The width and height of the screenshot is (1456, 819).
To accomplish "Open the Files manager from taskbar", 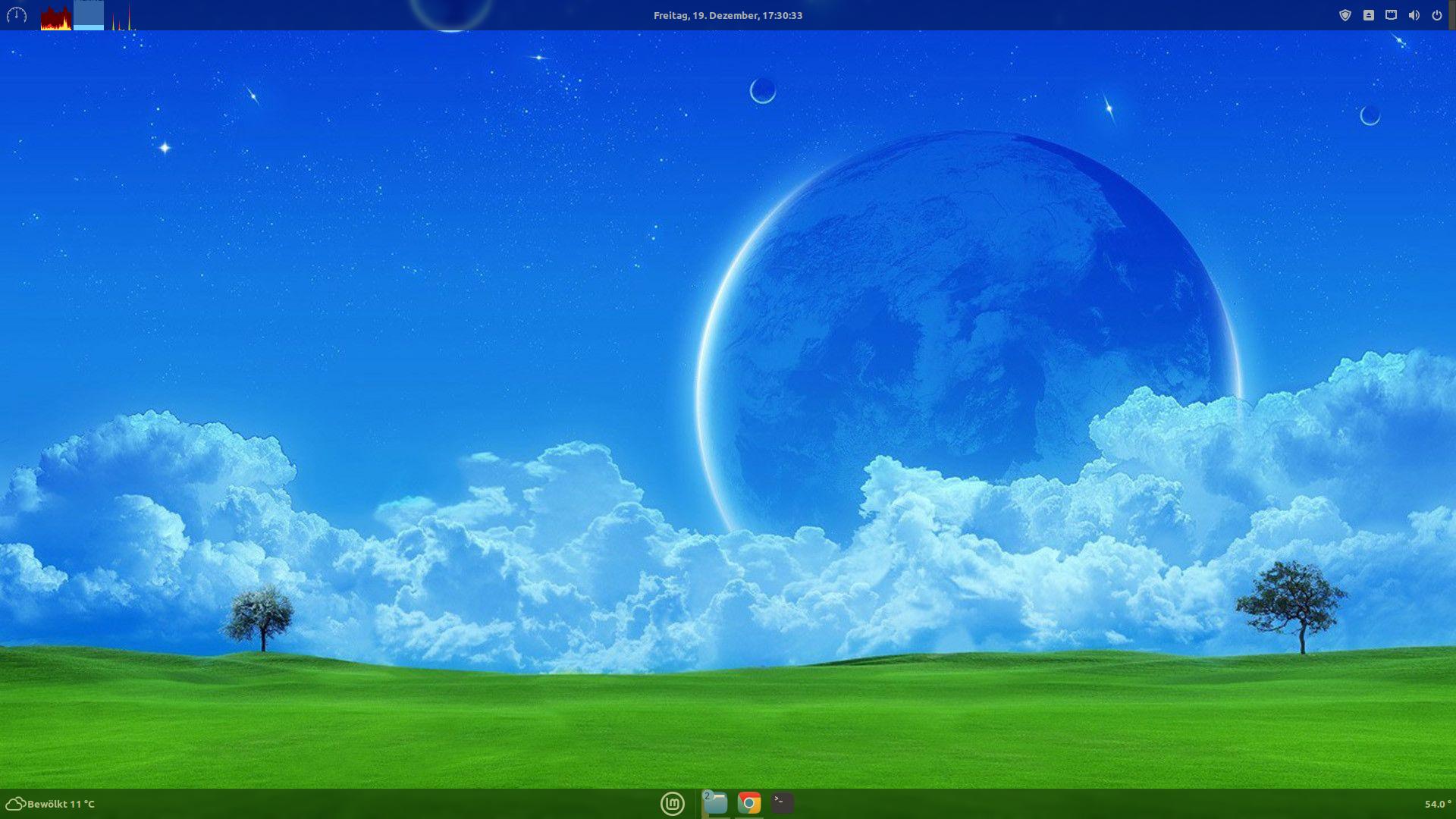I will [x=717, y=804].
